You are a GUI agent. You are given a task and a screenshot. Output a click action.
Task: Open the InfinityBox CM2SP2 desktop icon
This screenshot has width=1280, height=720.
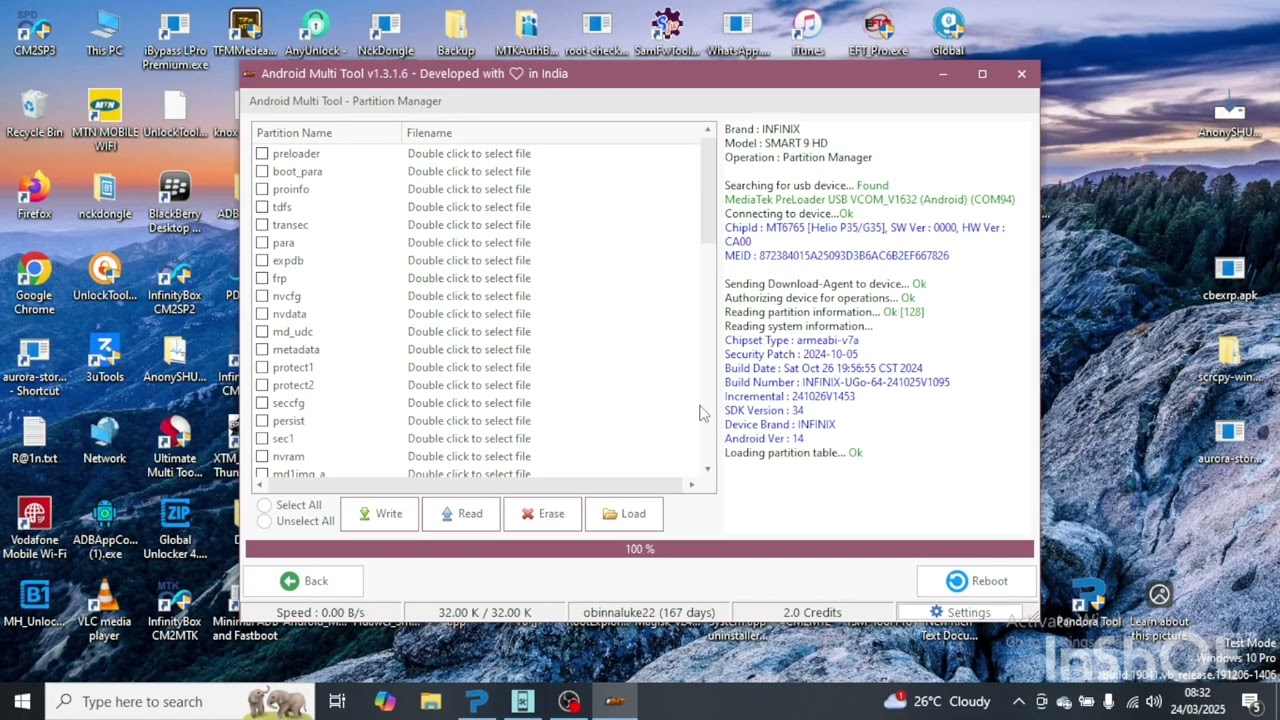tap(175, 285)
